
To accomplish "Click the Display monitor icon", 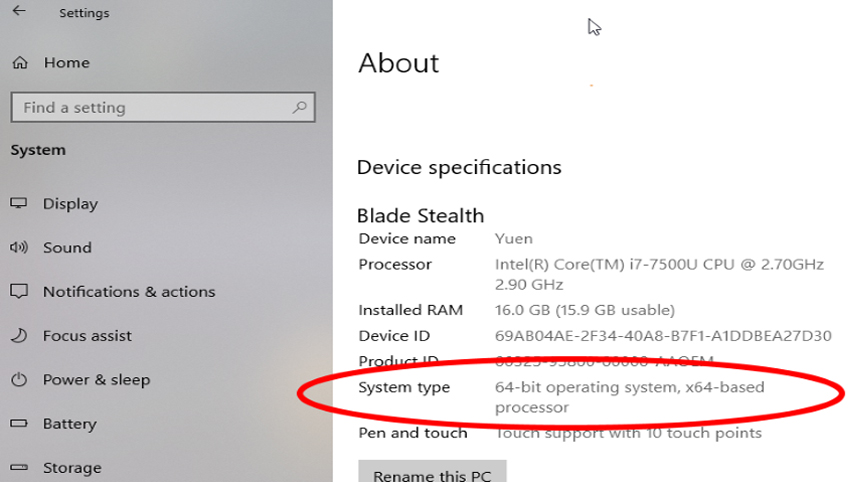I will point(19,203).
